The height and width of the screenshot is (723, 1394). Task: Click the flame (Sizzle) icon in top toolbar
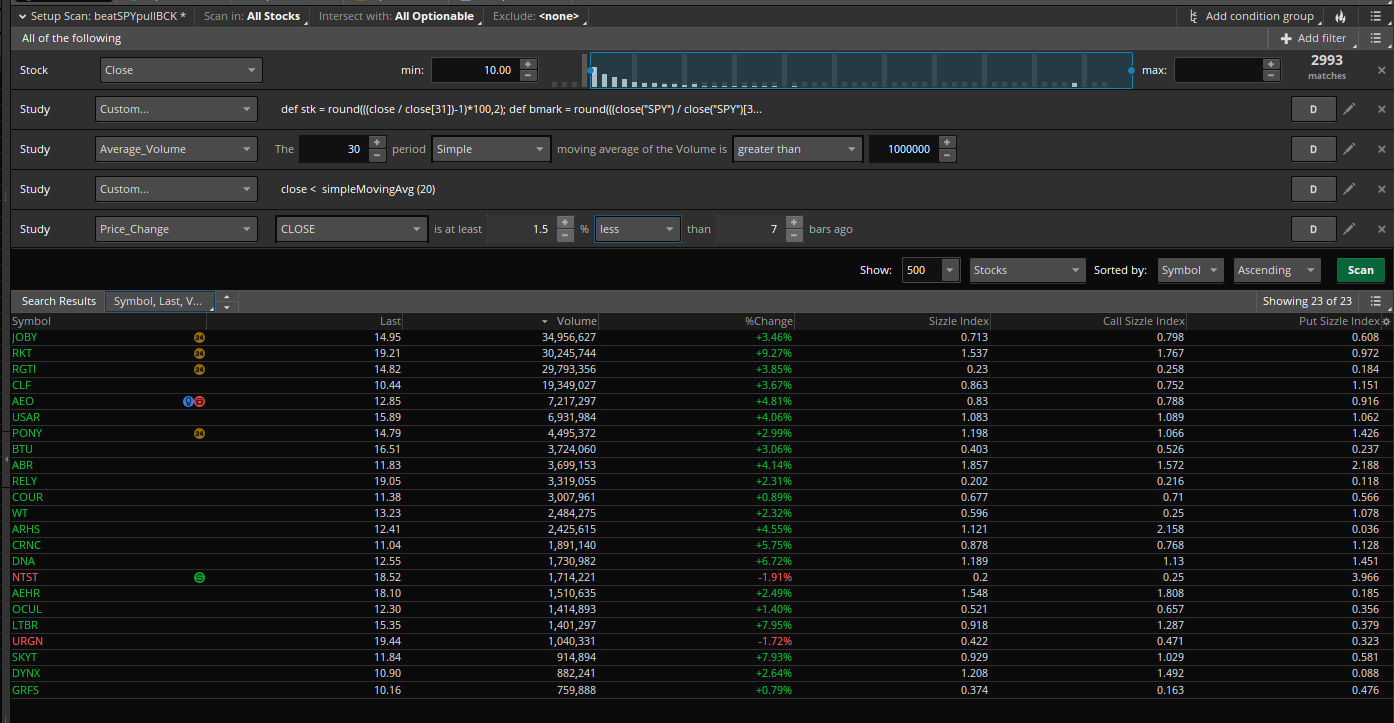point(1339,16)
